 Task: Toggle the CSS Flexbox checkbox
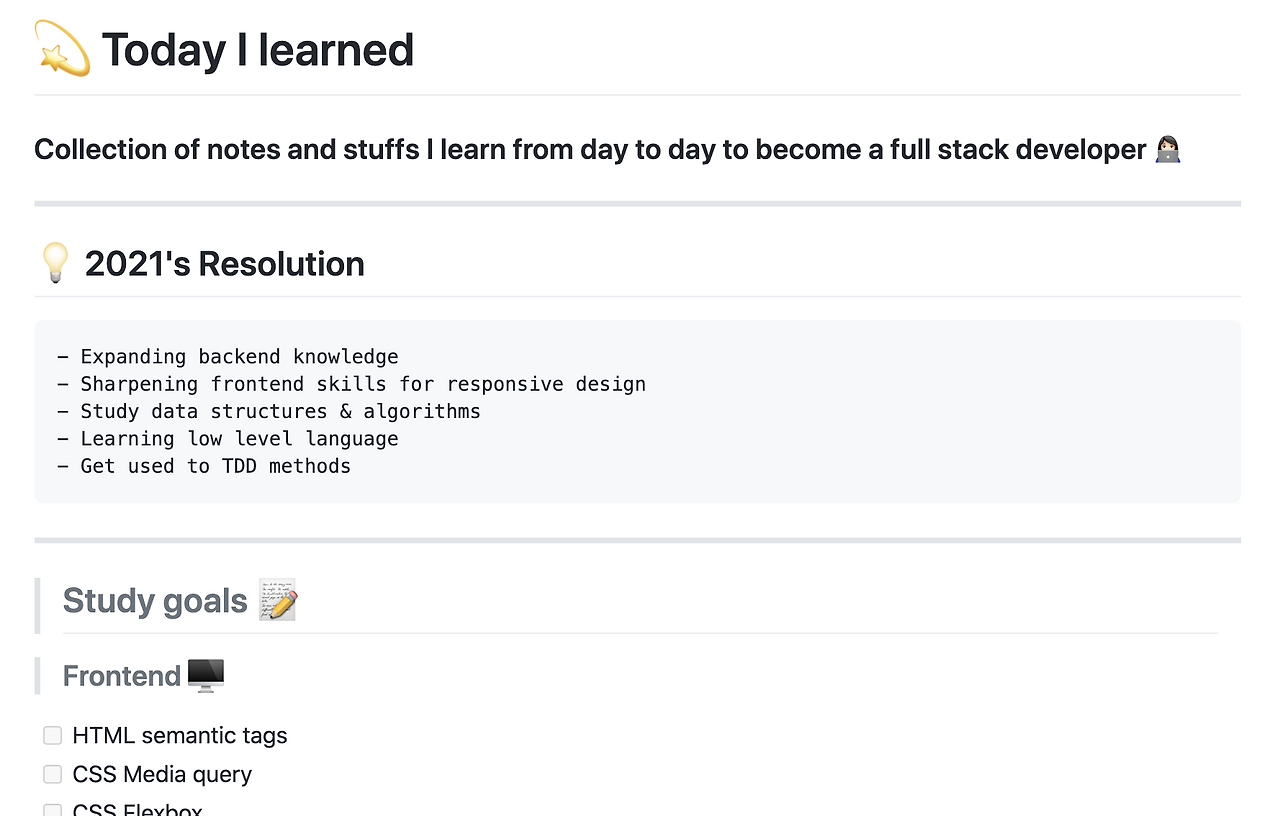(53, 810)
